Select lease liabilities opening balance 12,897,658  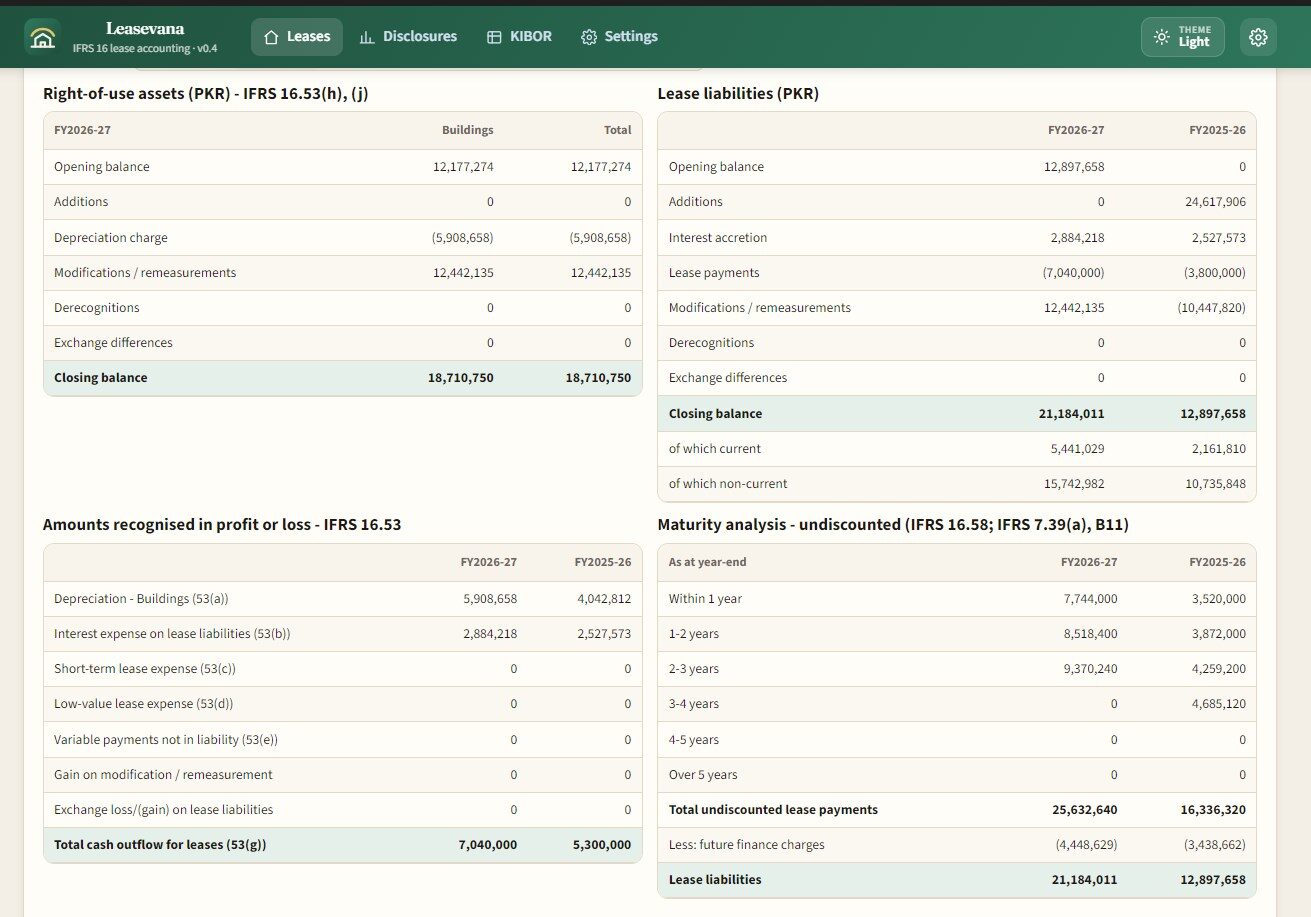coord(1074,167)
